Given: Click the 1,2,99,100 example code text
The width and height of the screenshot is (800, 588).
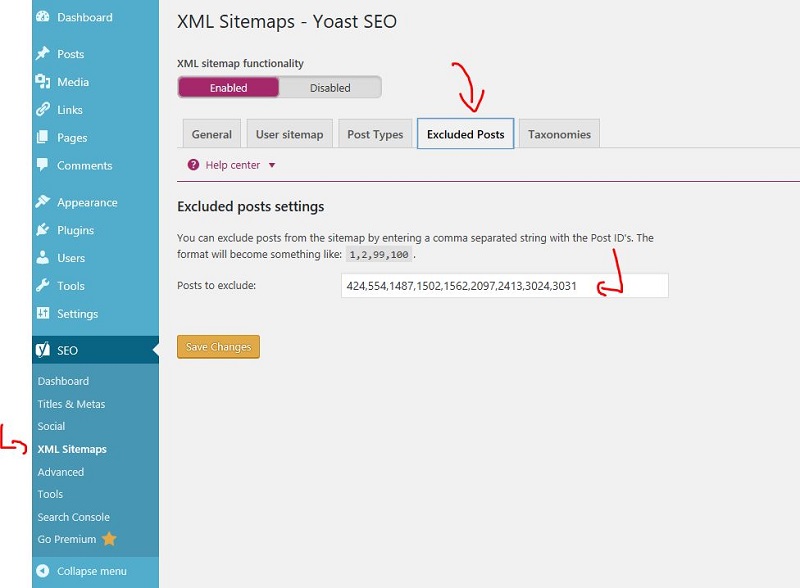Looking at the screenshot, I should (379, 254).
